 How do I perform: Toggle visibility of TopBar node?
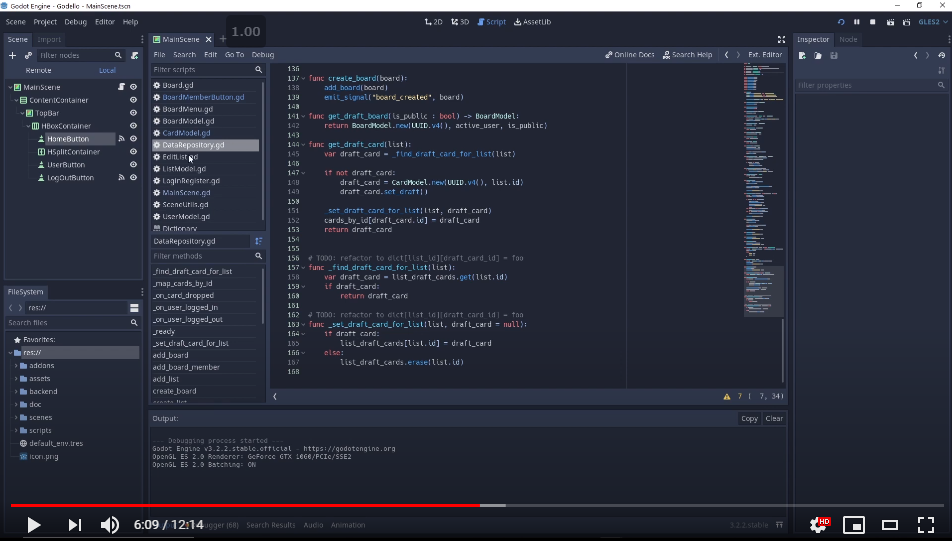(134, 113)
